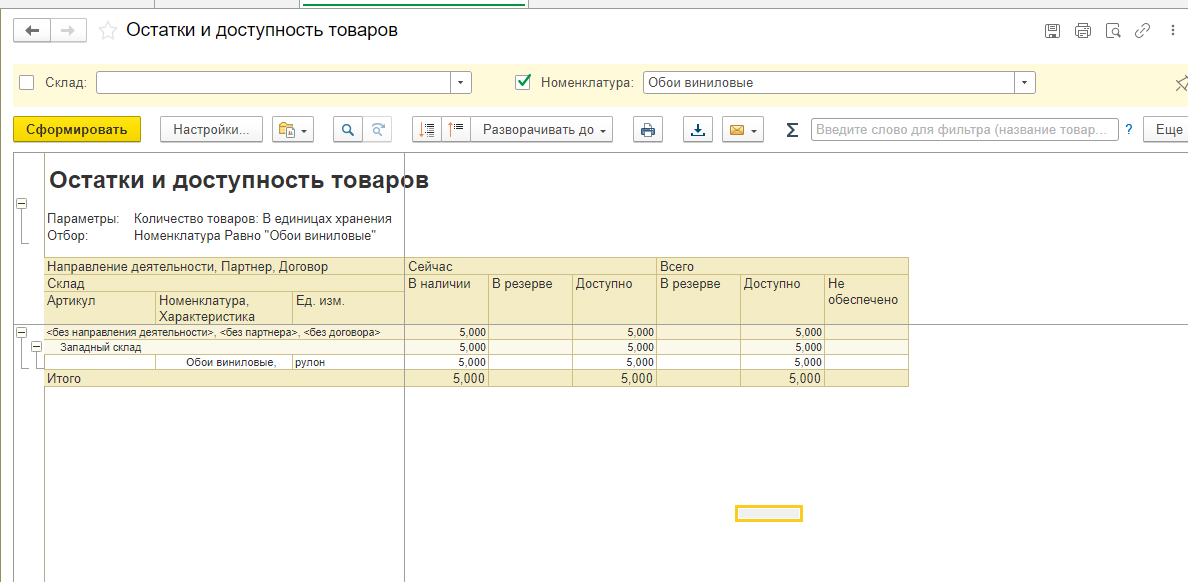Open the Настройки... dialog
The width and height of the screenshot is (1188, 582).
[x=211, y=129]
